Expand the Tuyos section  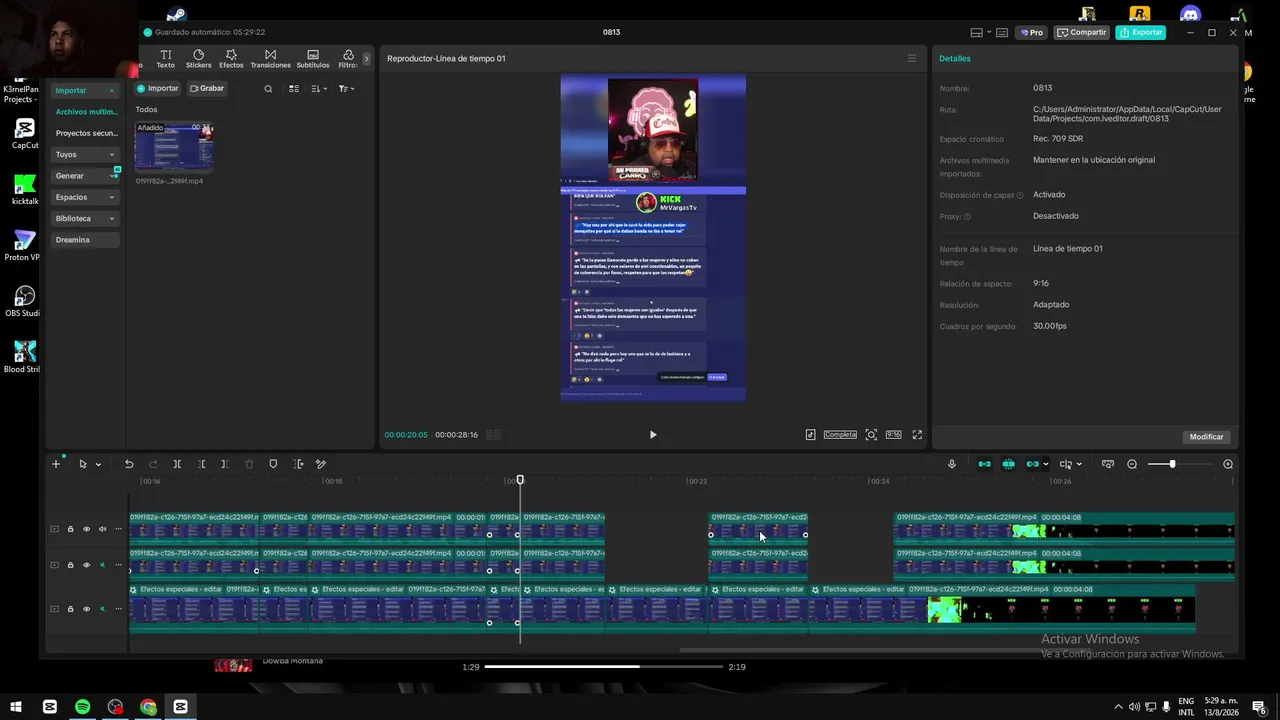(x=111, y=155)
